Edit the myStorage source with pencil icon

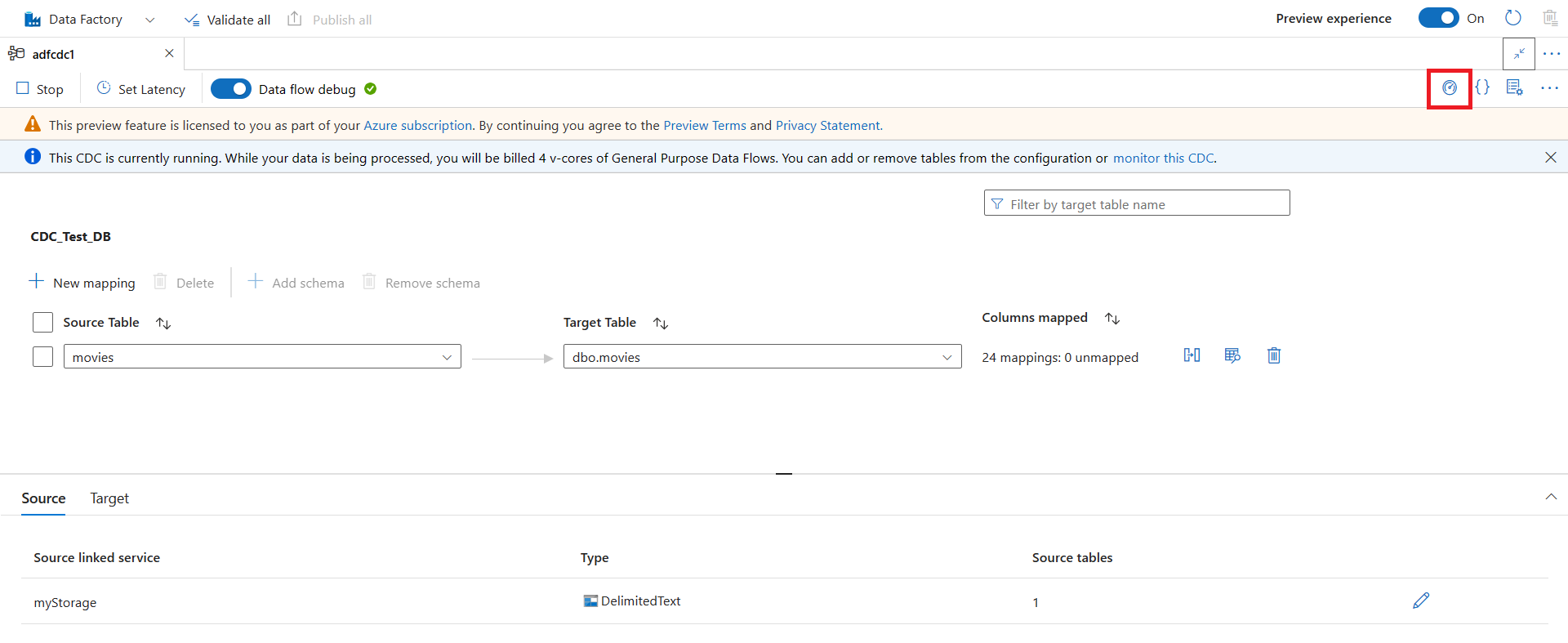pos(1421,601)
